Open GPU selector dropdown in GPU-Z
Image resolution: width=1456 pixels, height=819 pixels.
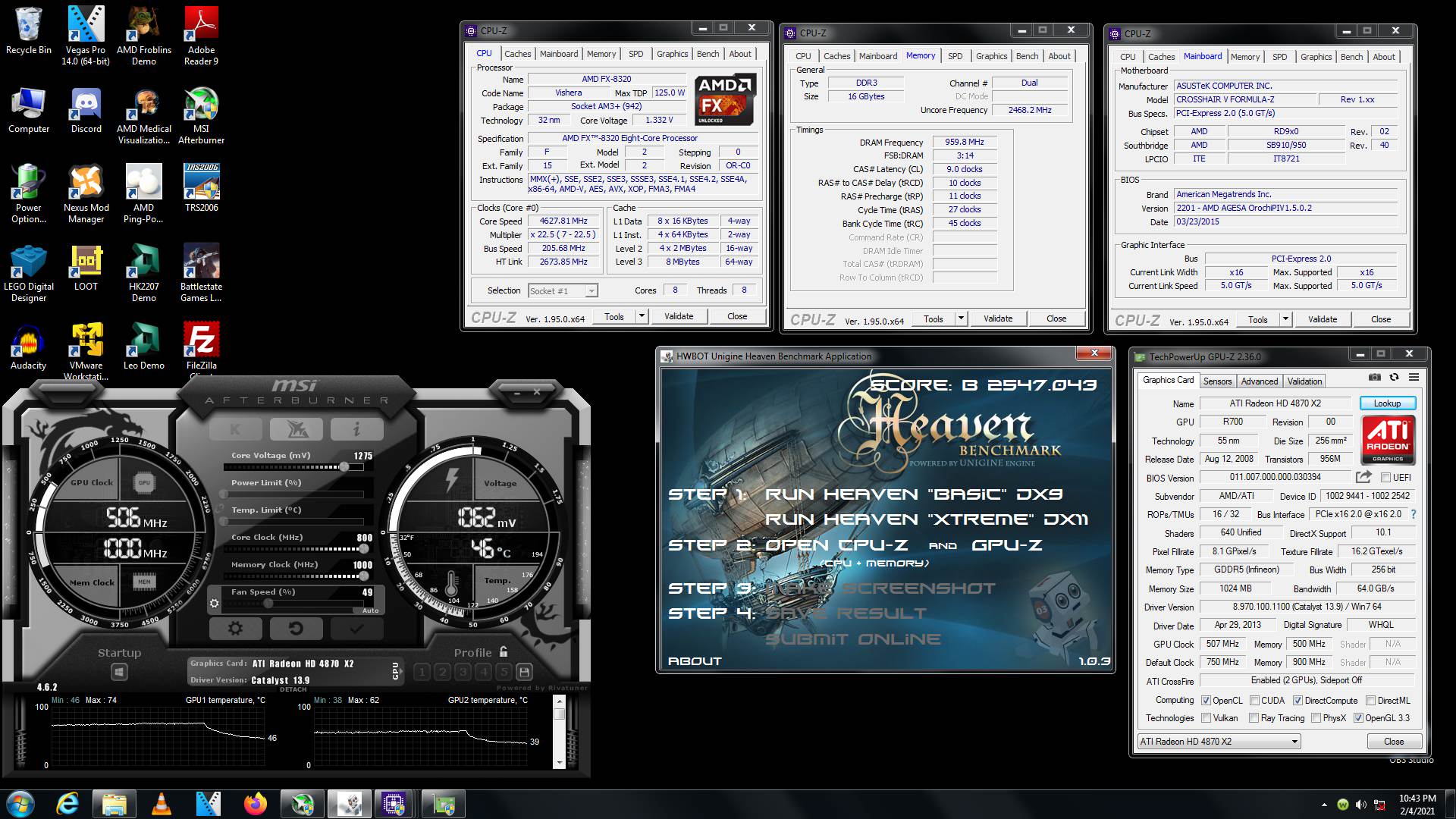tap(1219, 742)
